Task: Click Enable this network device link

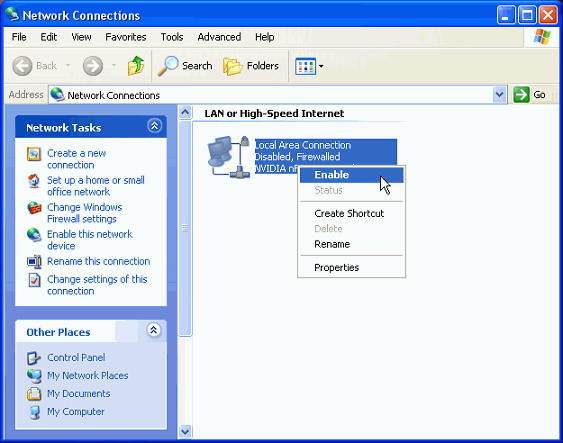Action: [90, 240]
